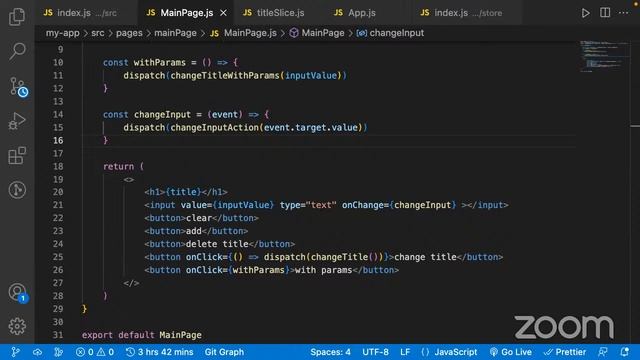
Task: Open More Actions ellipsis menu
Action: [x=623, y=13]
